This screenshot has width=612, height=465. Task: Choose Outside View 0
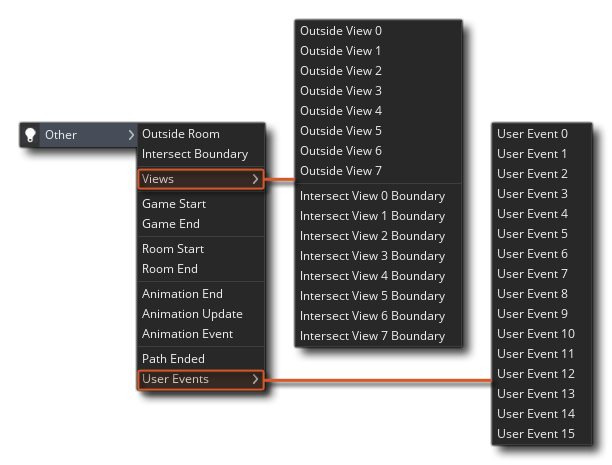coord(341,31)
